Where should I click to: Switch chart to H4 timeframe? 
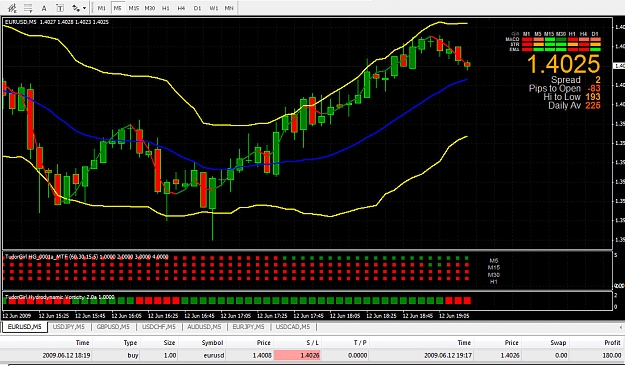[x=181, y=8]
